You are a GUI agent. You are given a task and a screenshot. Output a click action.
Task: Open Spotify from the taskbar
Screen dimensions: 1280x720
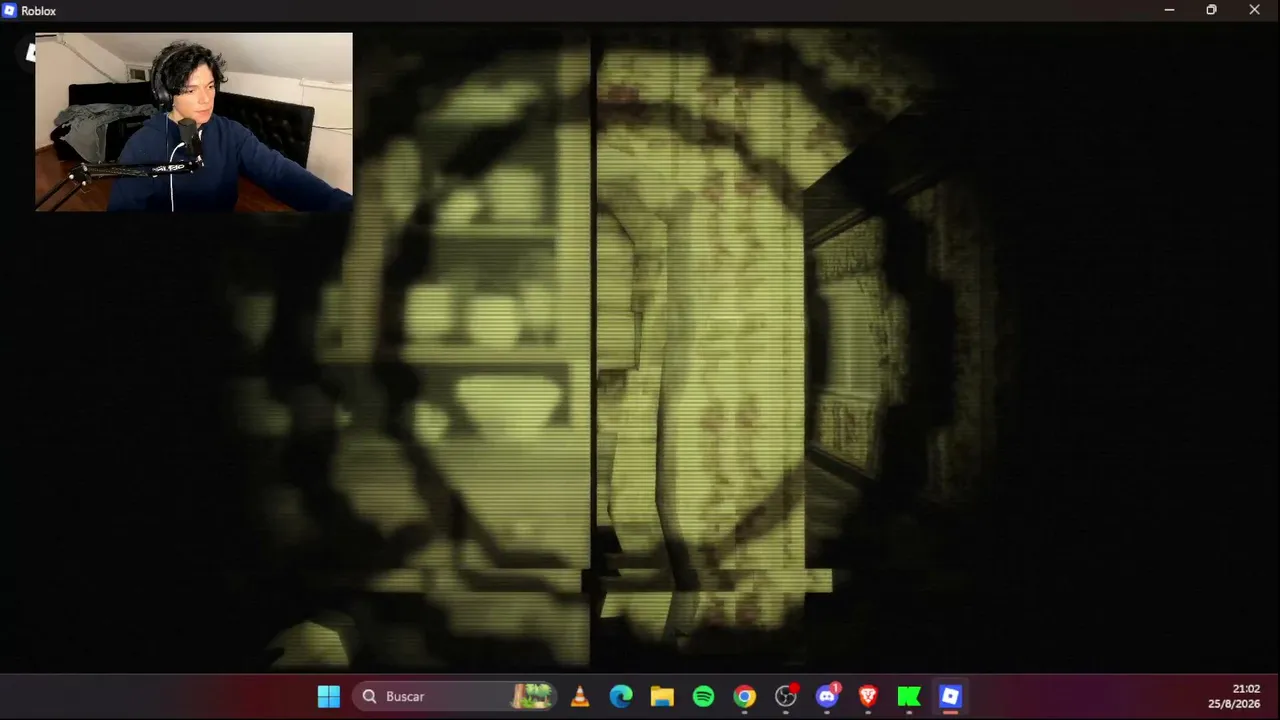click(x=703, y=696)
